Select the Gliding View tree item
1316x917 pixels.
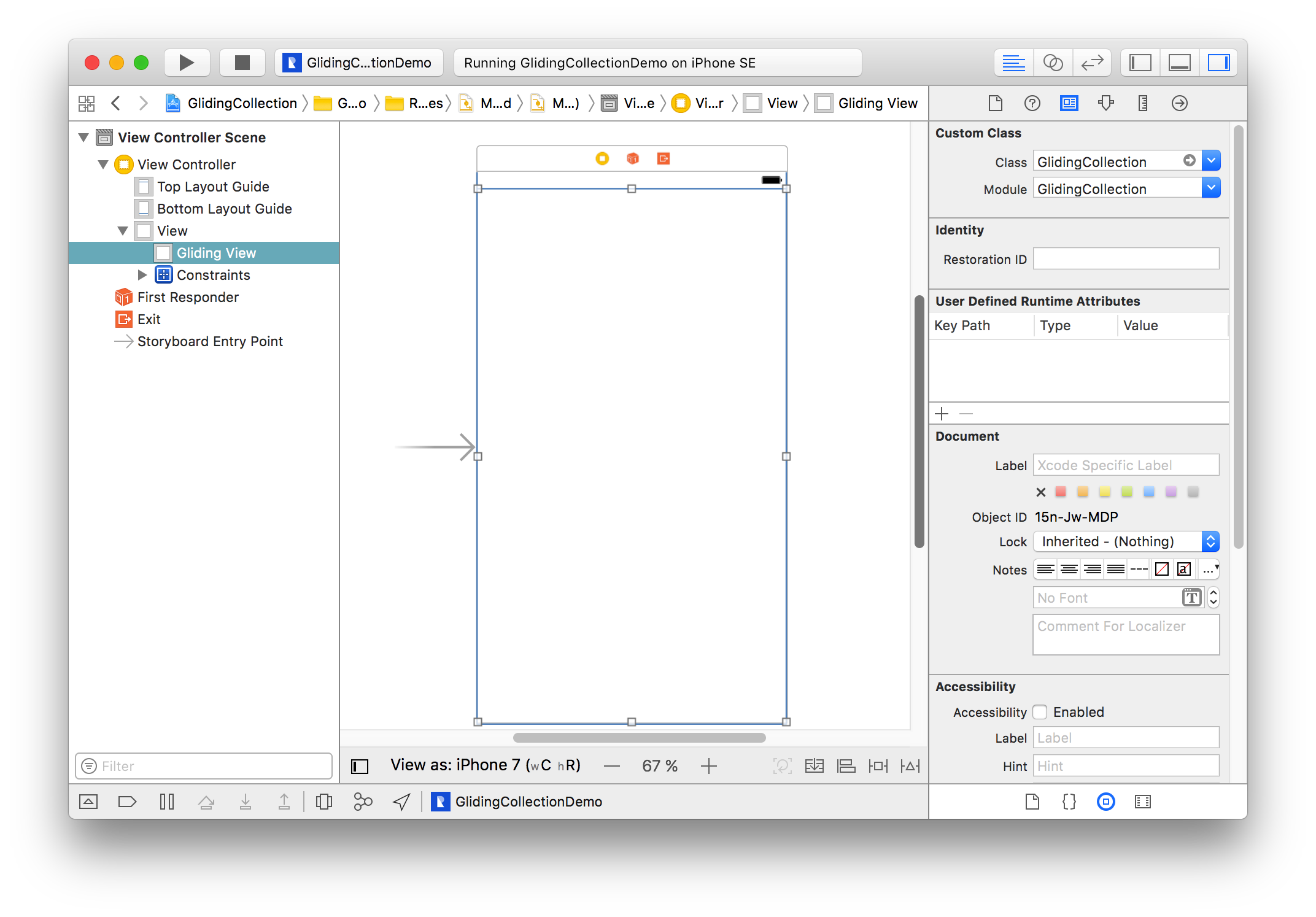tap(217, 252)
